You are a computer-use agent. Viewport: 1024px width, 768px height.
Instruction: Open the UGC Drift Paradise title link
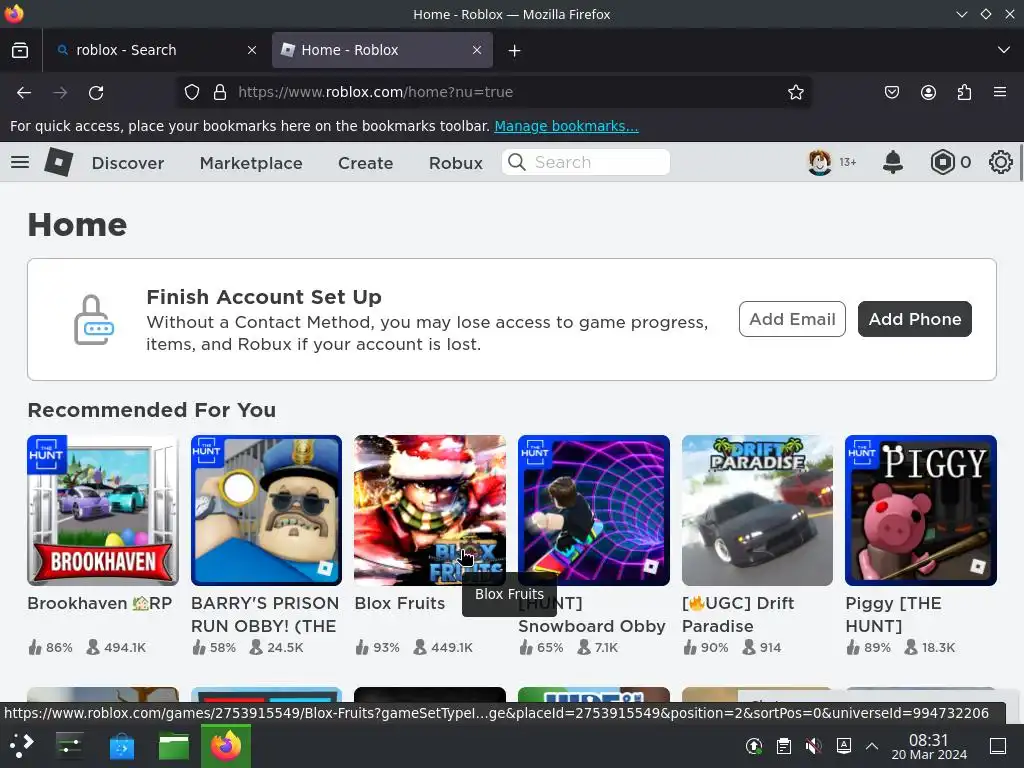click(x=738, y=615)
